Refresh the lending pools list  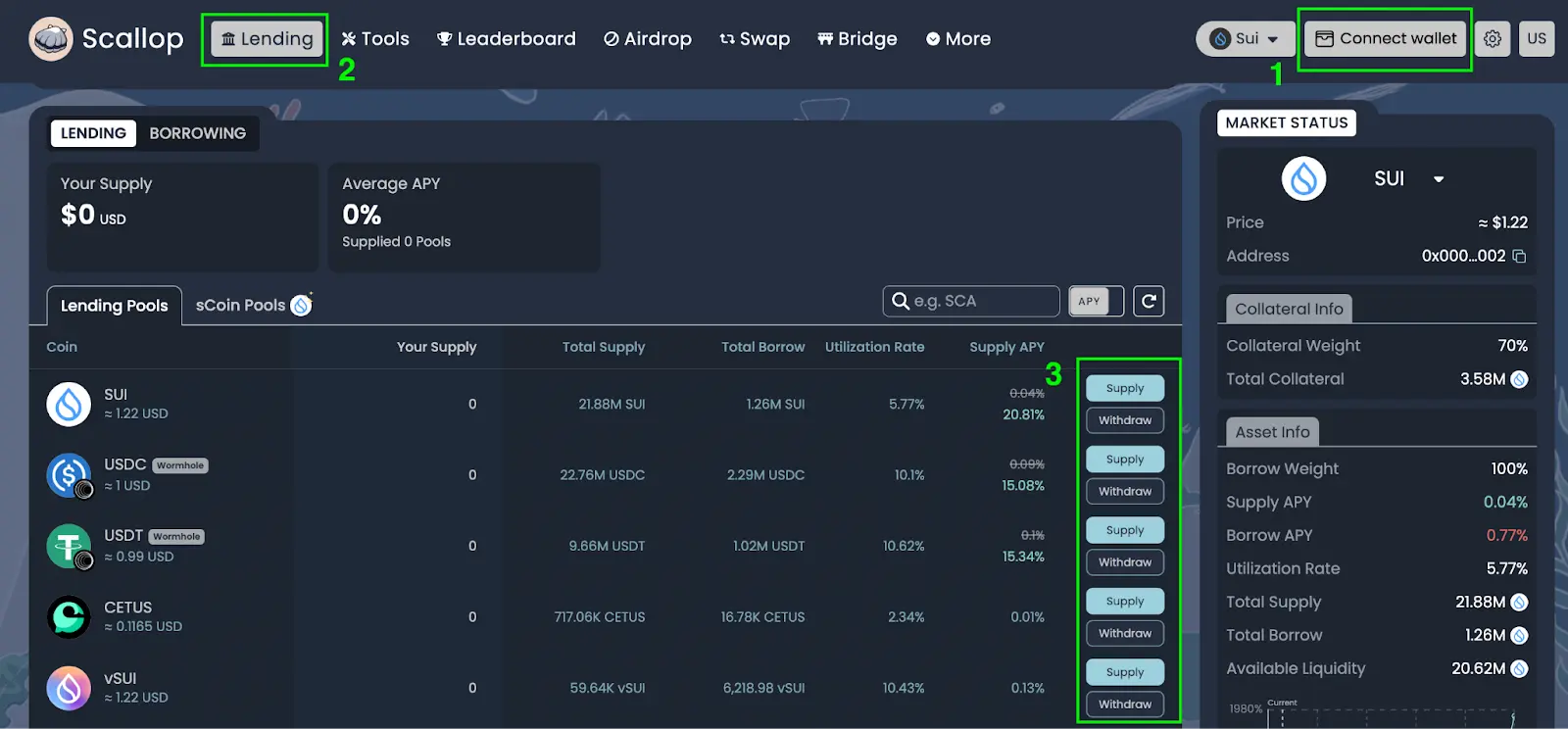(x=1149, y=302)
